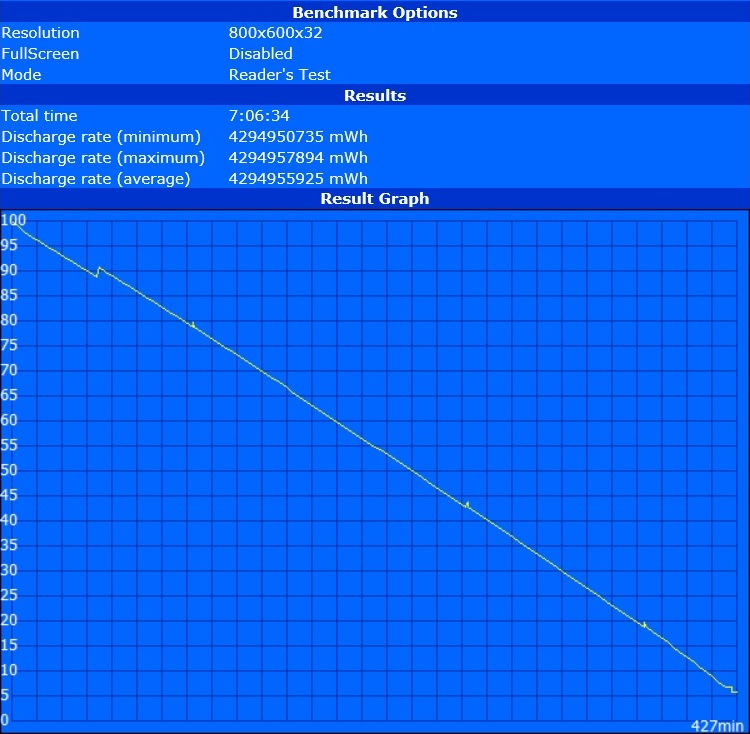Click the 4294957894 mWh value
This screenshot has width=750, height=734.
click(x=298, y=158)
